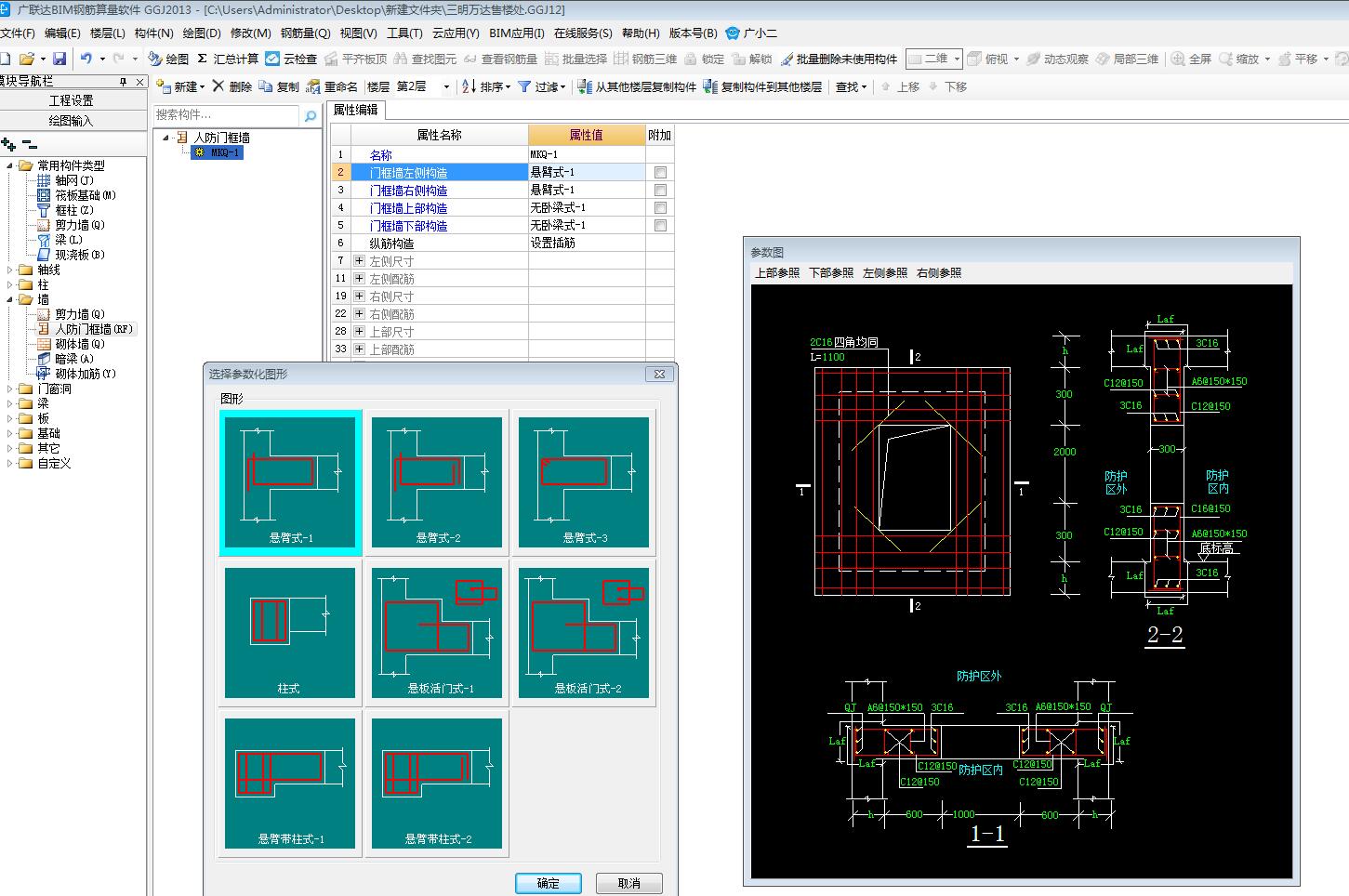1349x896 pixels.
Task: Open the 楼层 第2层 dropdown
Action: pos(446,86)
